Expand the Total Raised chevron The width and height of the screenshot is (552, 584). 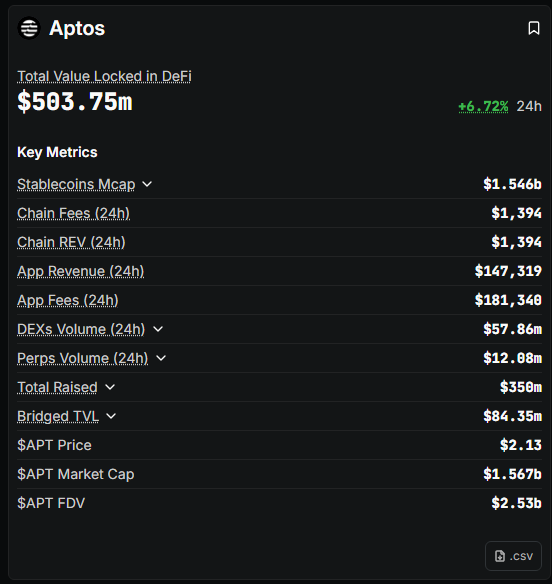(x=110, y=387)
